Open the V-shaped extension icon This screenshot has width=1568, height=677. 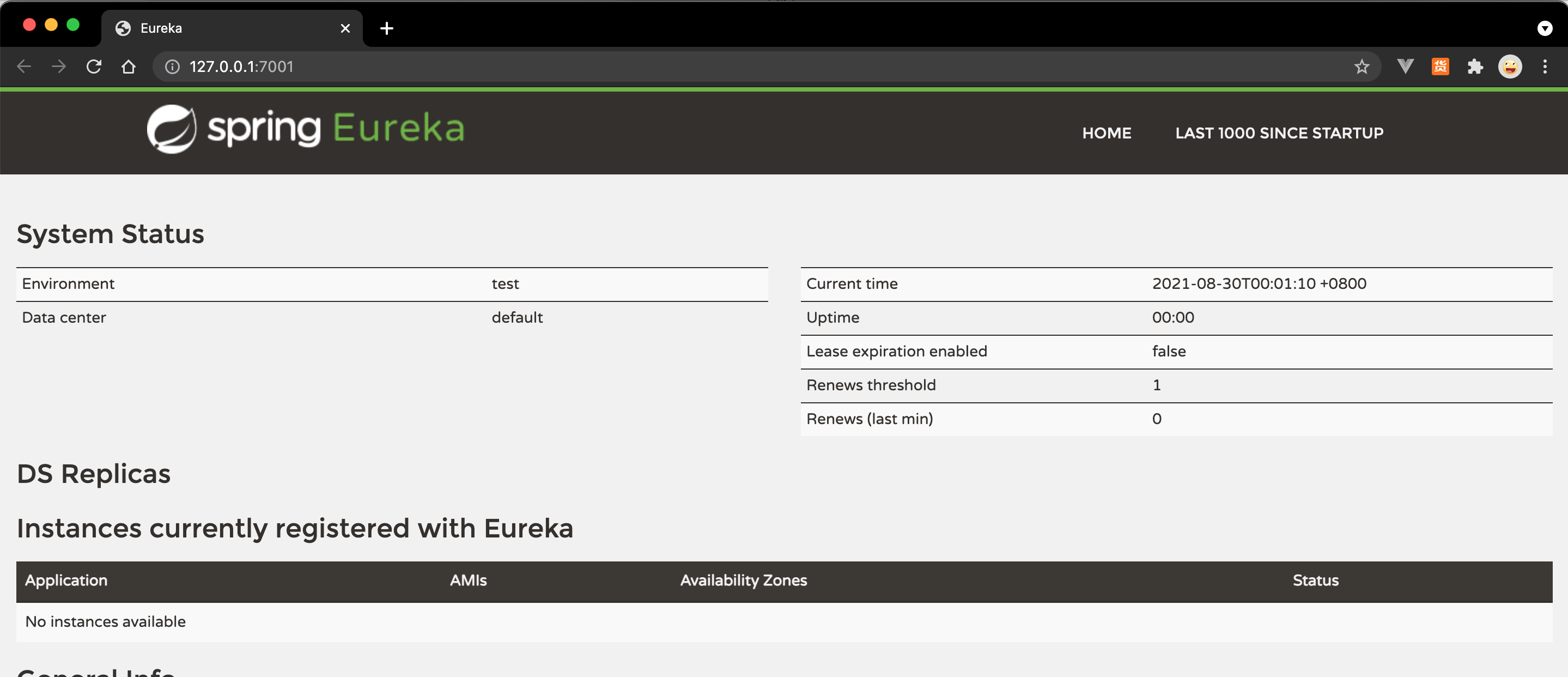1405,67
